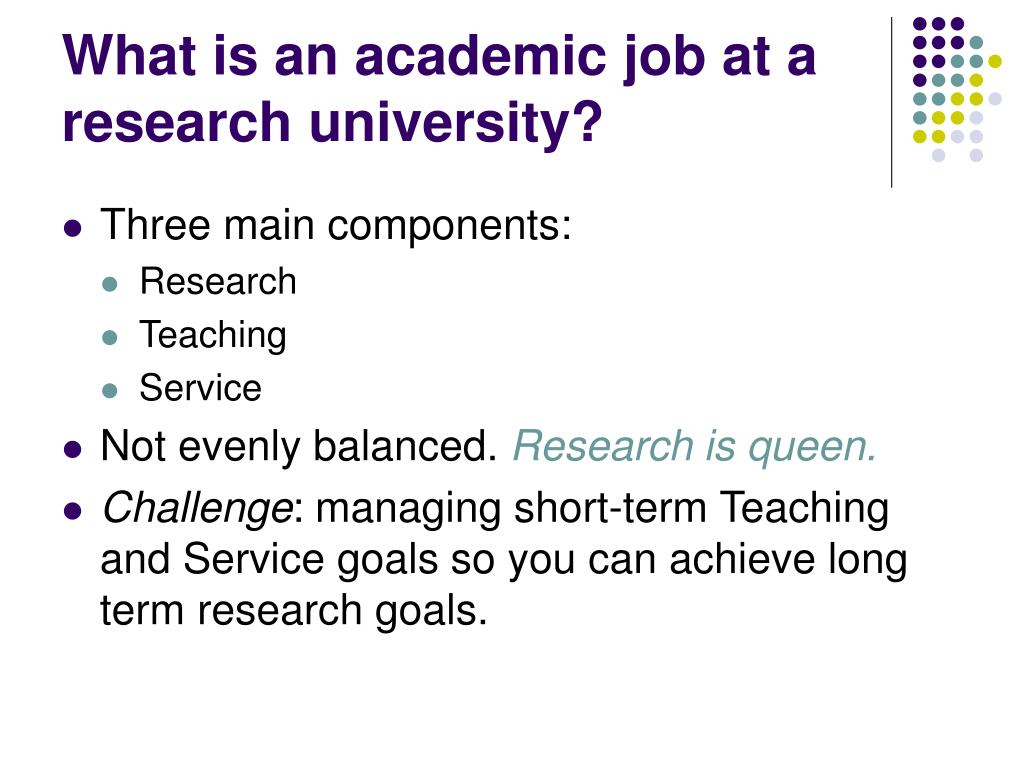
Task: Click the word 'Research' in the sub-list
Action: pos(218,281)
